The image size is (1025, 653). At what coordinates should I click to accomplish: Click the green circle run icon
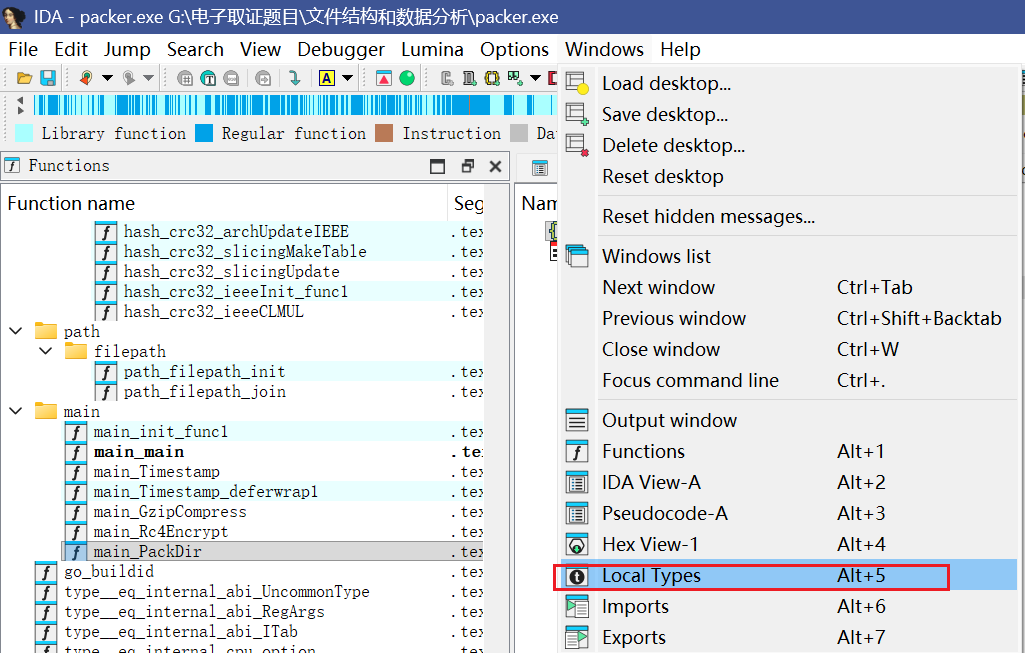[407, 78]
